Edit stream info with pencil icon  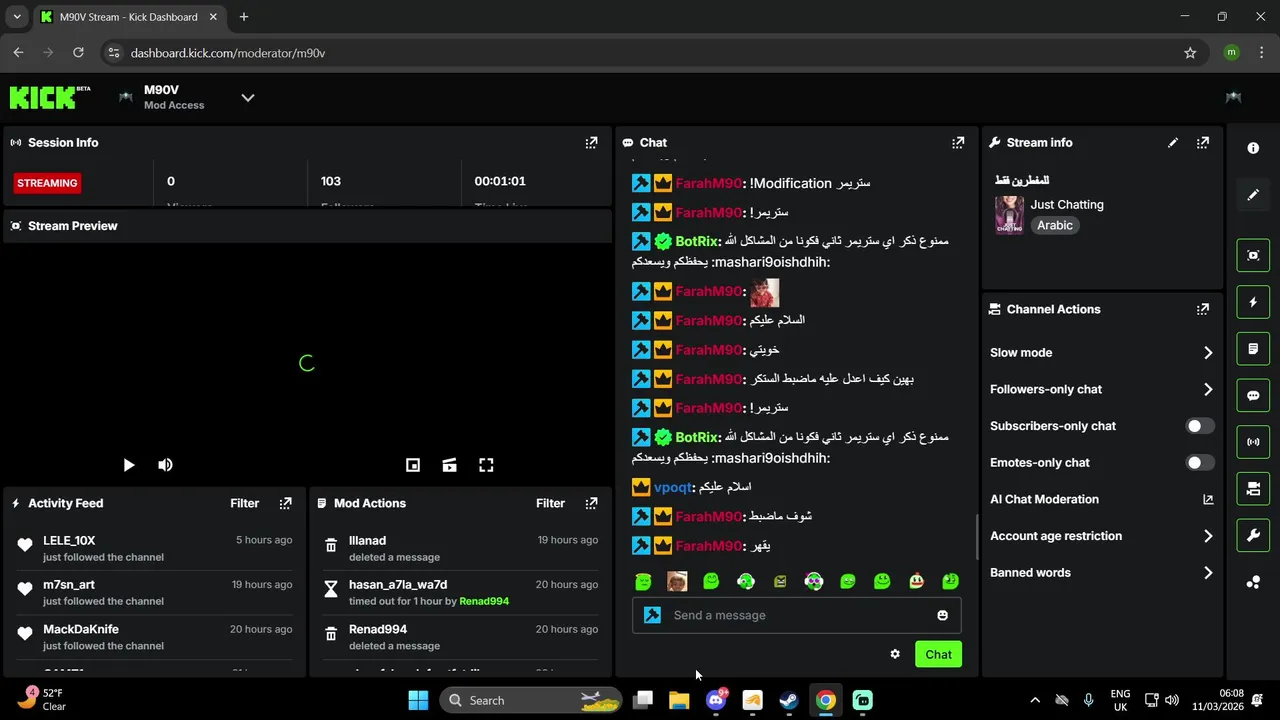pos(1173,143)
